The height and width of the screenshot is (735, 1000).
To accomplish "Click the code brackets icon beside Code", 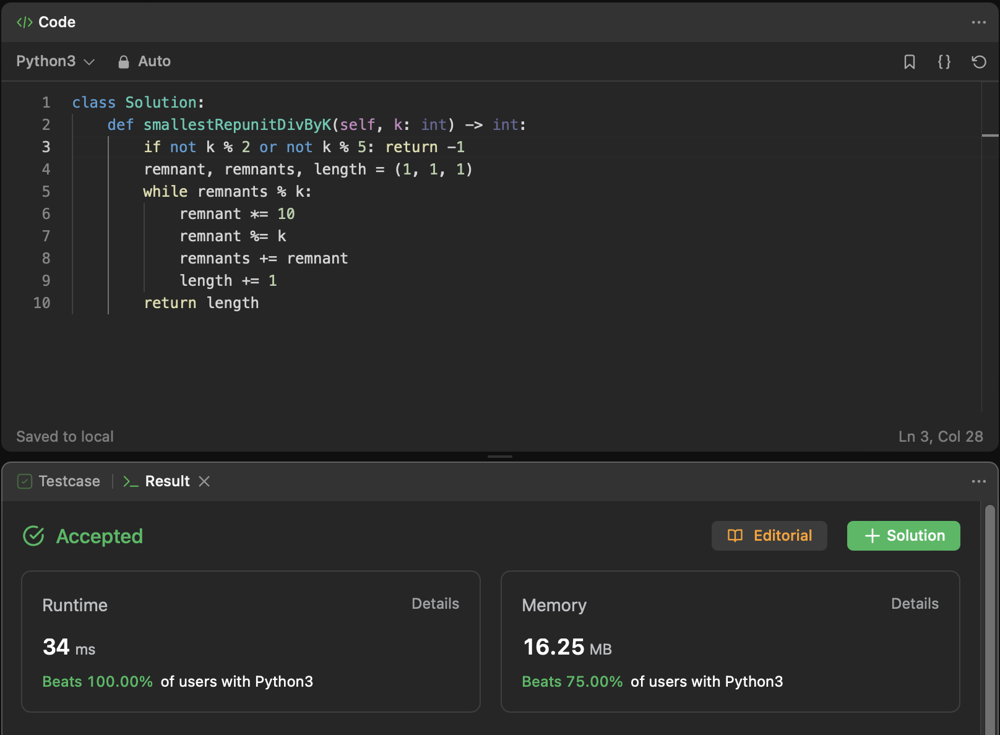I will tap(24, 22).
